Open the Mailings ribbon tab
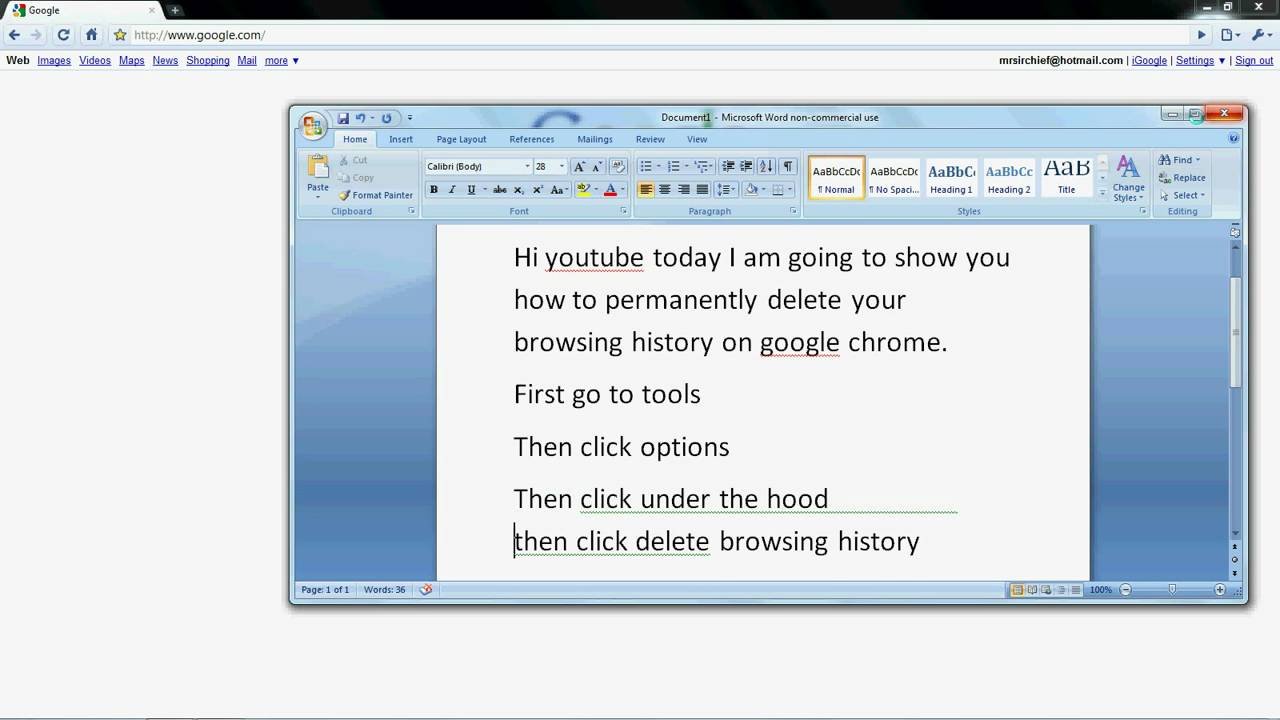1280x720 pixels. pyautogui.click(x=595, y=139)
